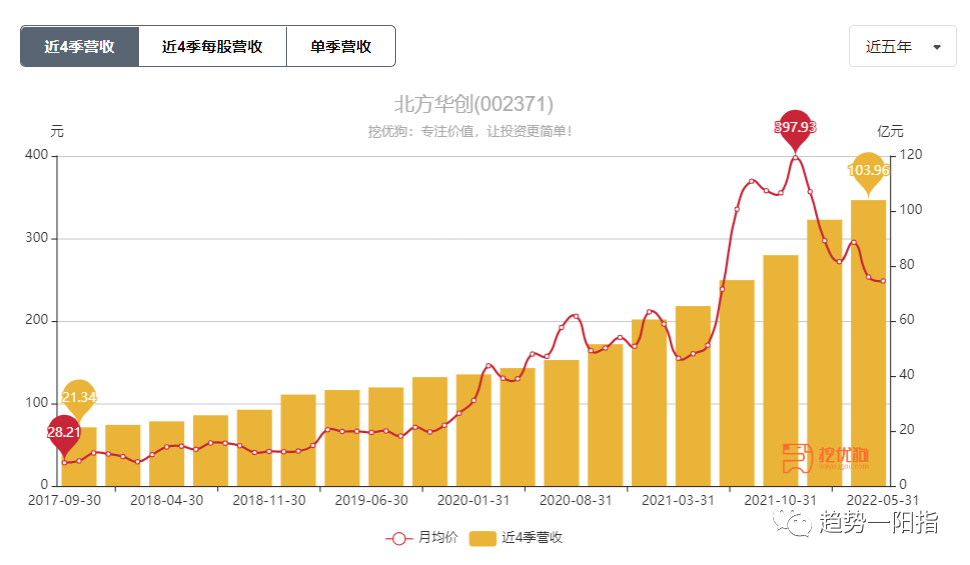This screenshot has height=565, width=970.
Task: Click the 28.21 lowest price marker
Action: tap(64, 435)
